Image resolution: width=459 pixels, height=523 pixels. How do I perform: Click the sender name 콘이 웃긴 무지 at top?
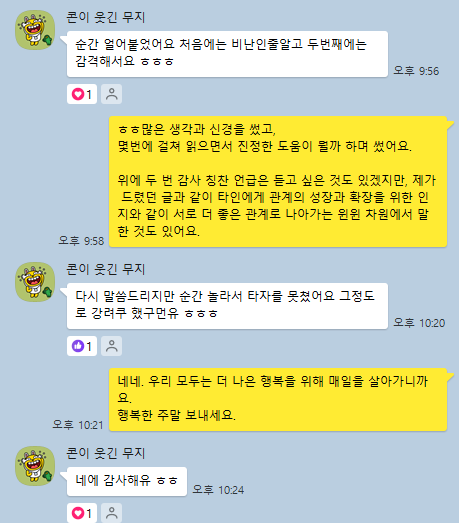106,17
